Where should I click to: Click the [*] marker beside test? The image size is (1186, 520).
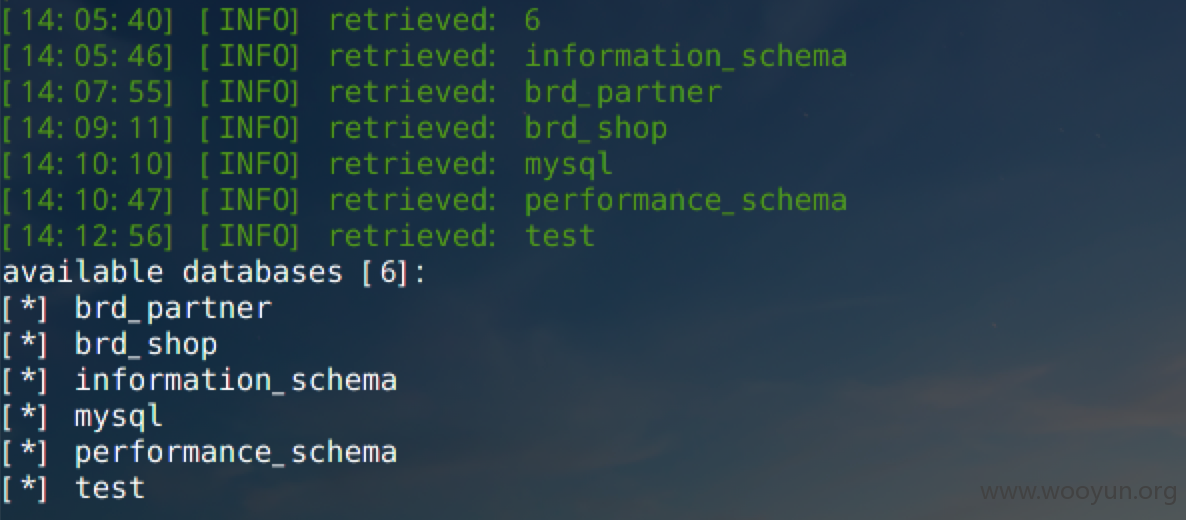[25, 488]
